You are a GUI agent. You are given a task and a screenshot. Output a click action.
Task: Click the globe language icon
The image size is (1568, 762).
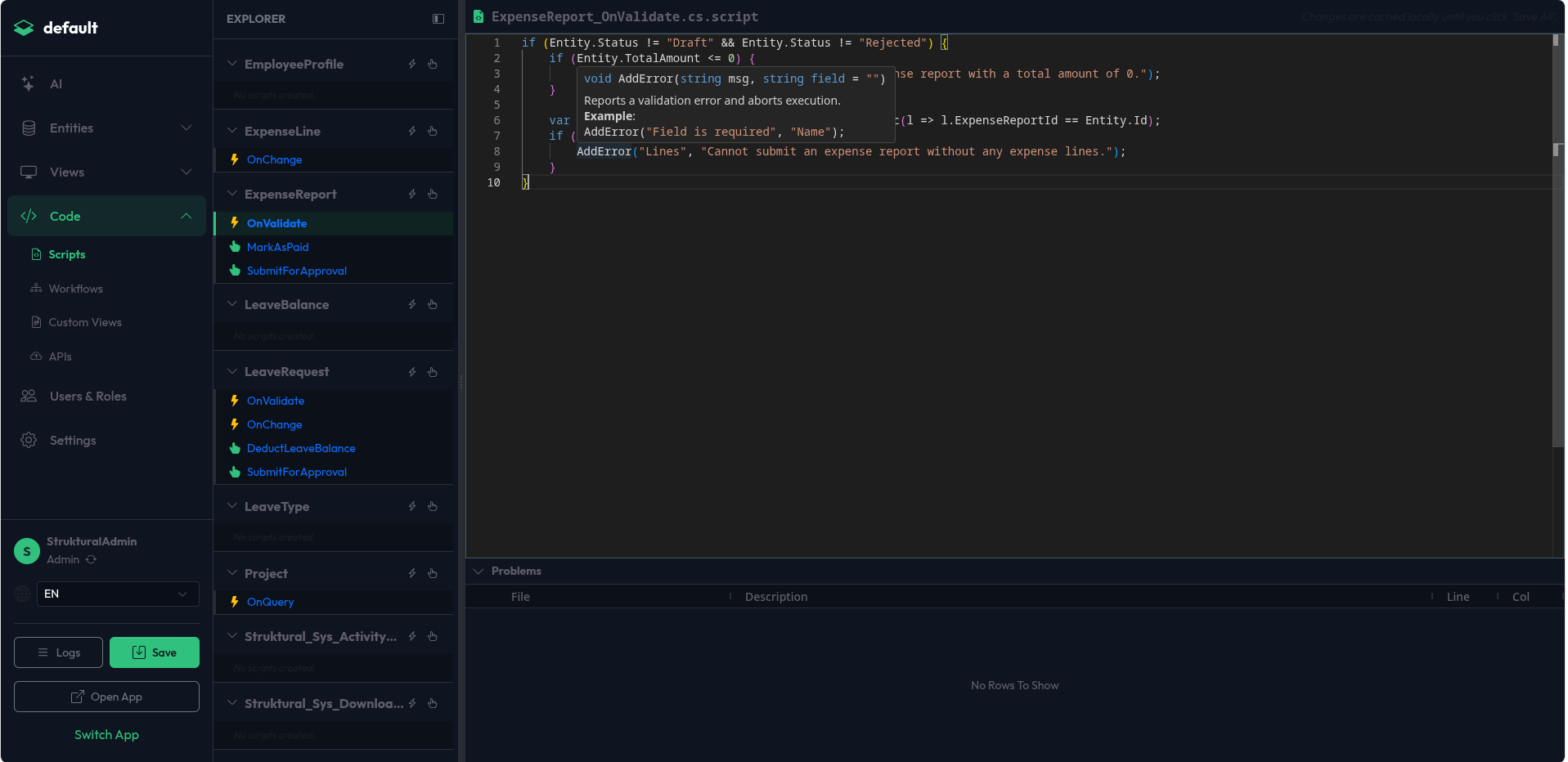pyautogui.click(x=23, y=594)
